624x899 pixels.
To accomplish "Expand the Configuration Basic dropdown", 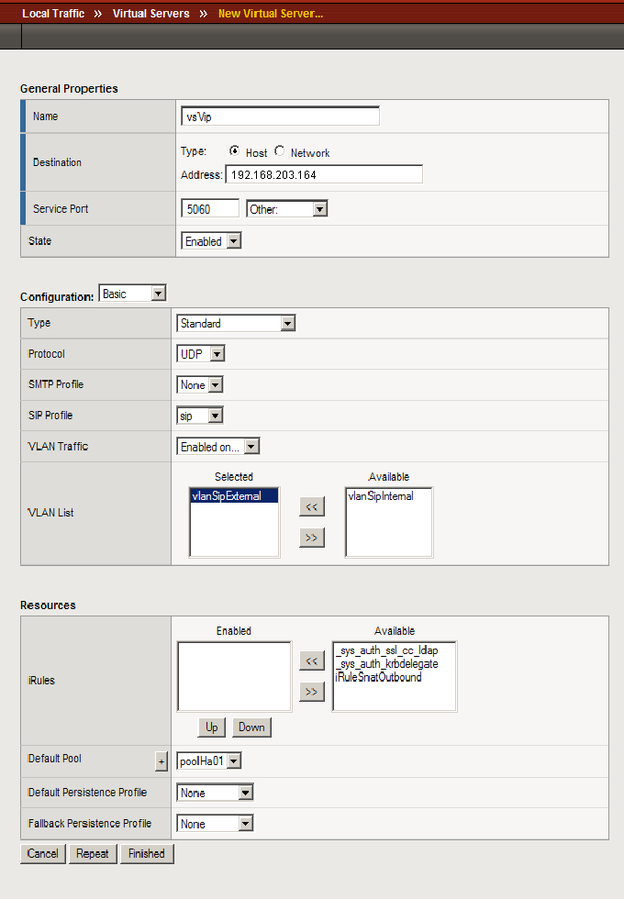I will tap(132, 294).
